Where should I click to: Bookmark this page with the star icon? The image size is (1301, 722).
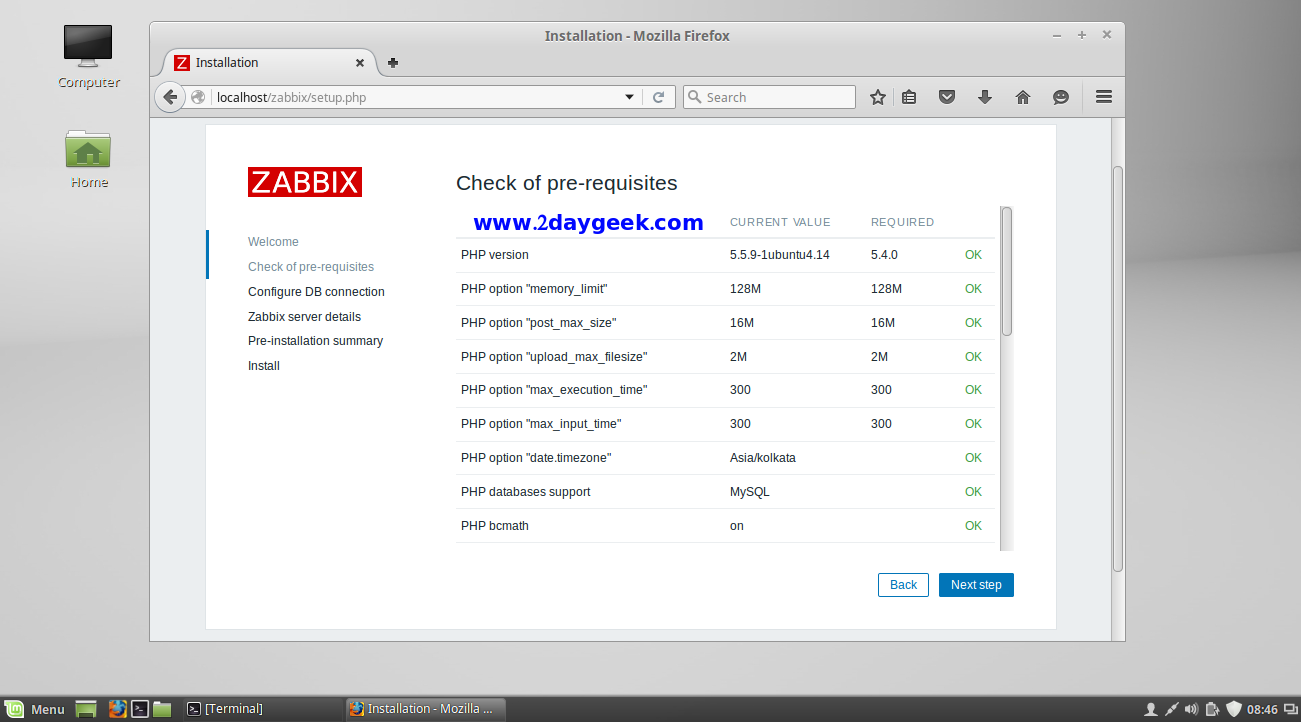pyautogui.click(x=878, y=97)
